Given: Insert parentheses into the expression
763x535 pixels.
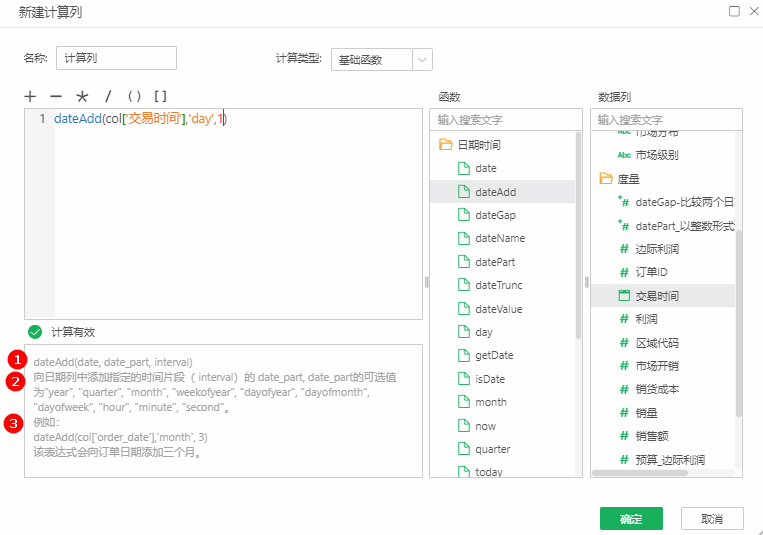Looking at the screenshot, I should click(x=134, y=97).
